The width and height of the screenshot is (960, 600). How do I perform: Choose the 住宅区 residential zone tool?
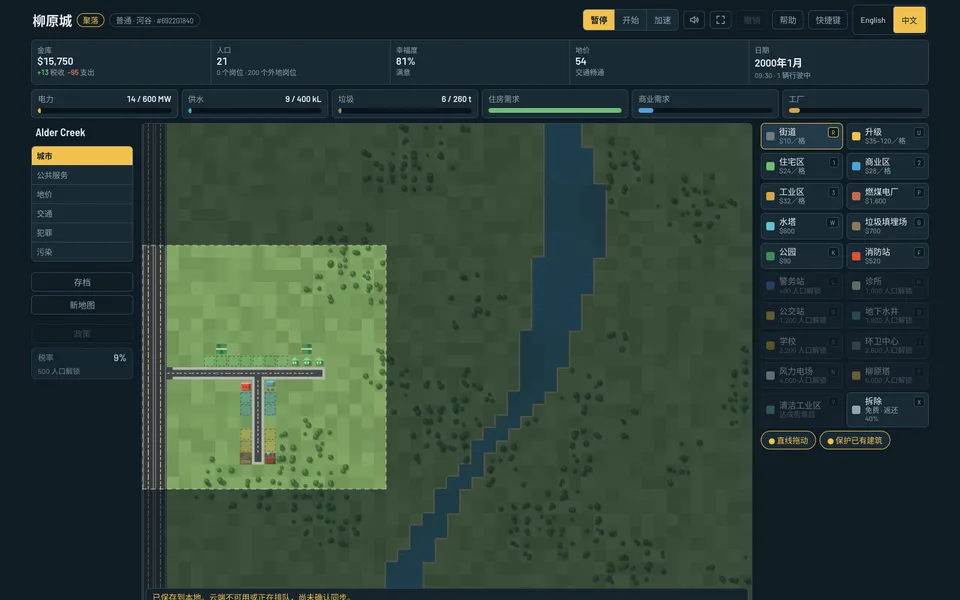click(801, 166)
